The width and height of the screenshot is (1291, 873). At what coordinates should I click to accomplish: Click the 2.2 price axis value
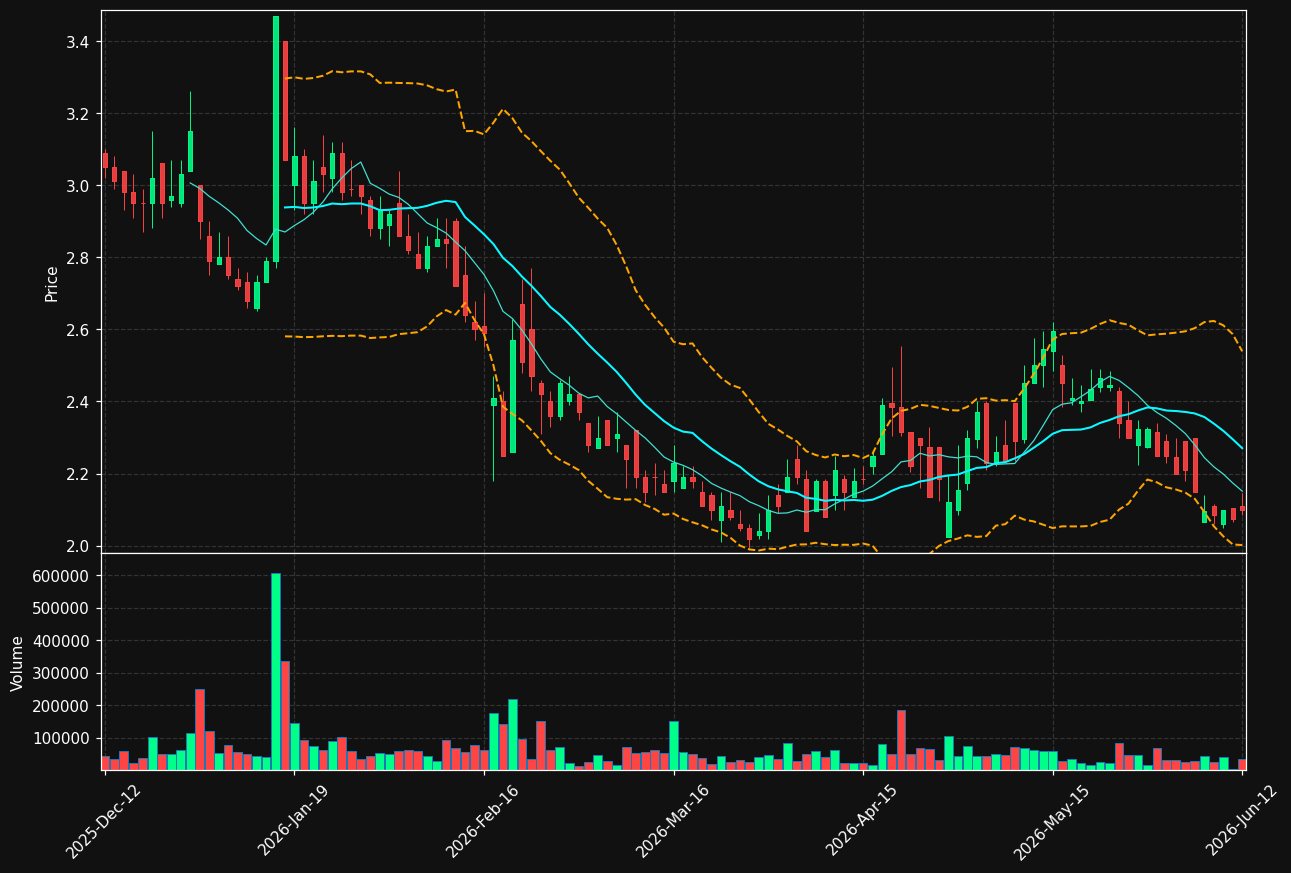point(78,474)
